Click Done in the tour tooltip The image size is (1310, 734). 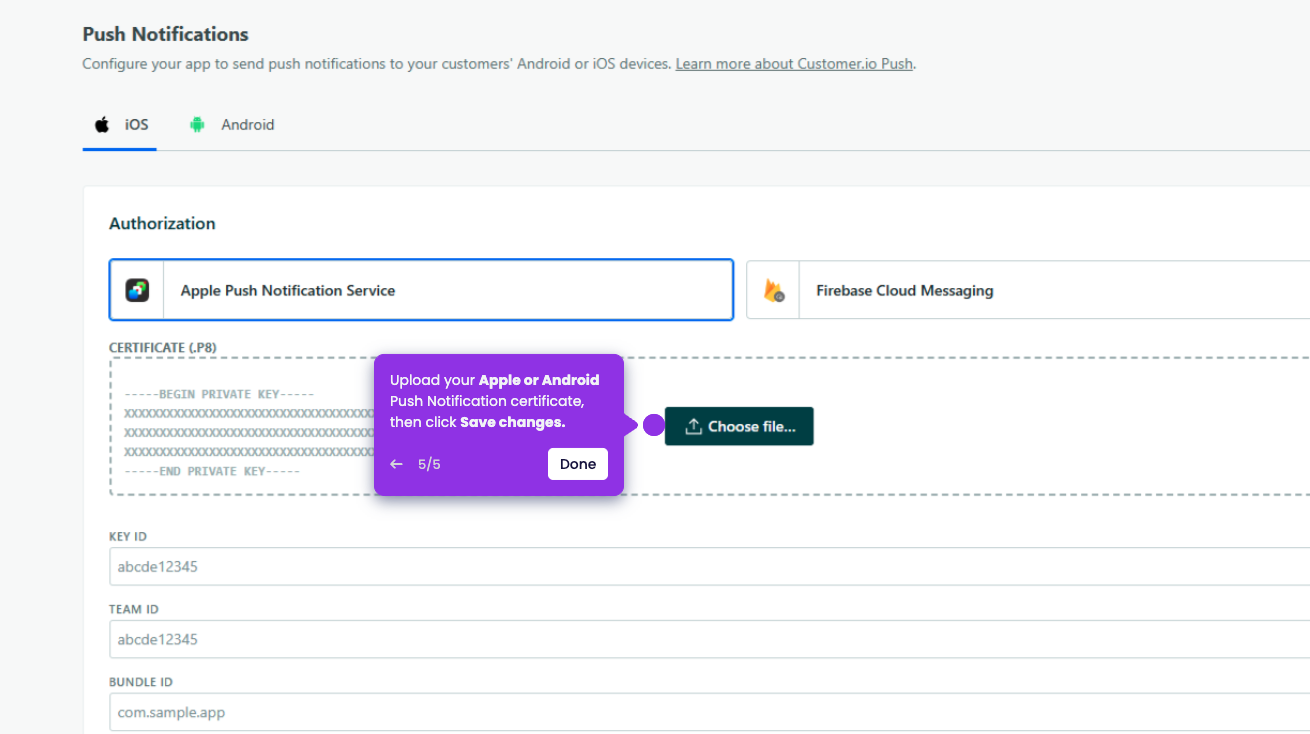[x=578, y=464]
